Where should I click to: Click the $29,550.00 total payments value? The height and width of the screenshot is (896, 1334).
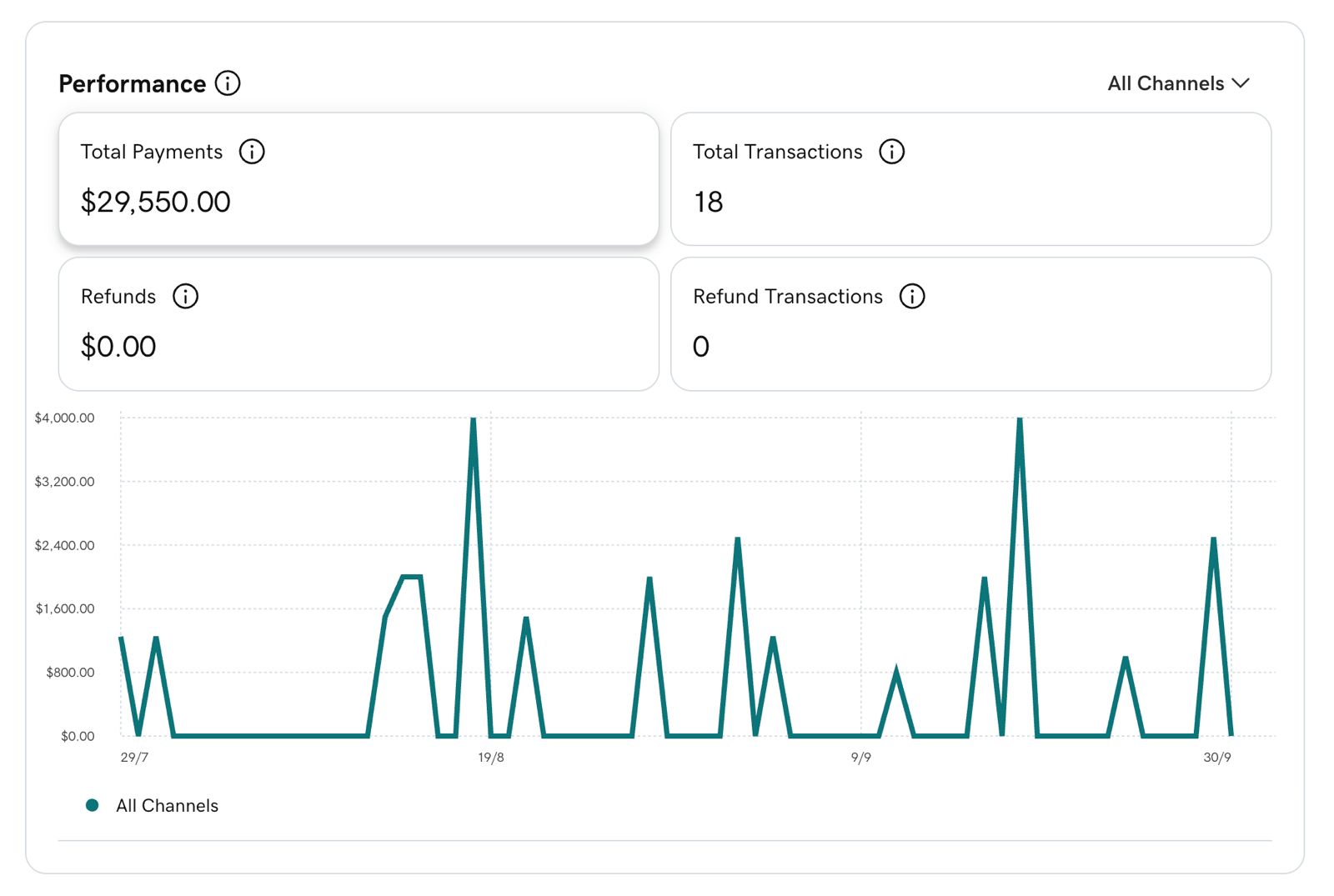coord(155,202)
